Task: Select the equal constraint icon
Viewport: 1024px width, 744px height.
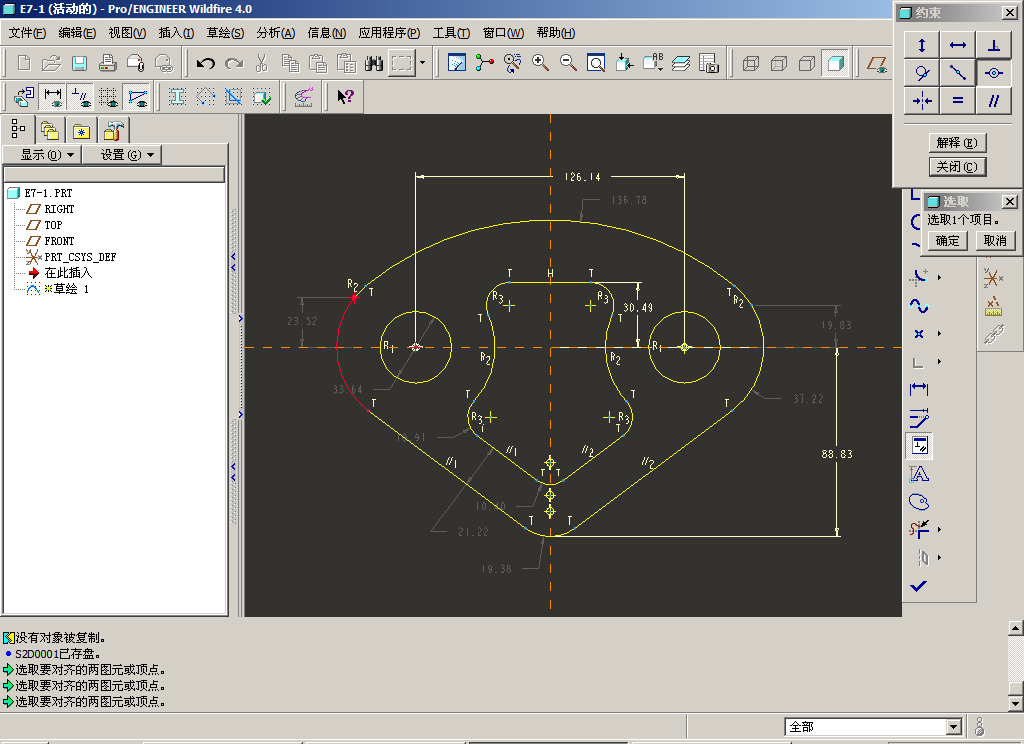Action: pyautogui.click(x=957, y=100)
